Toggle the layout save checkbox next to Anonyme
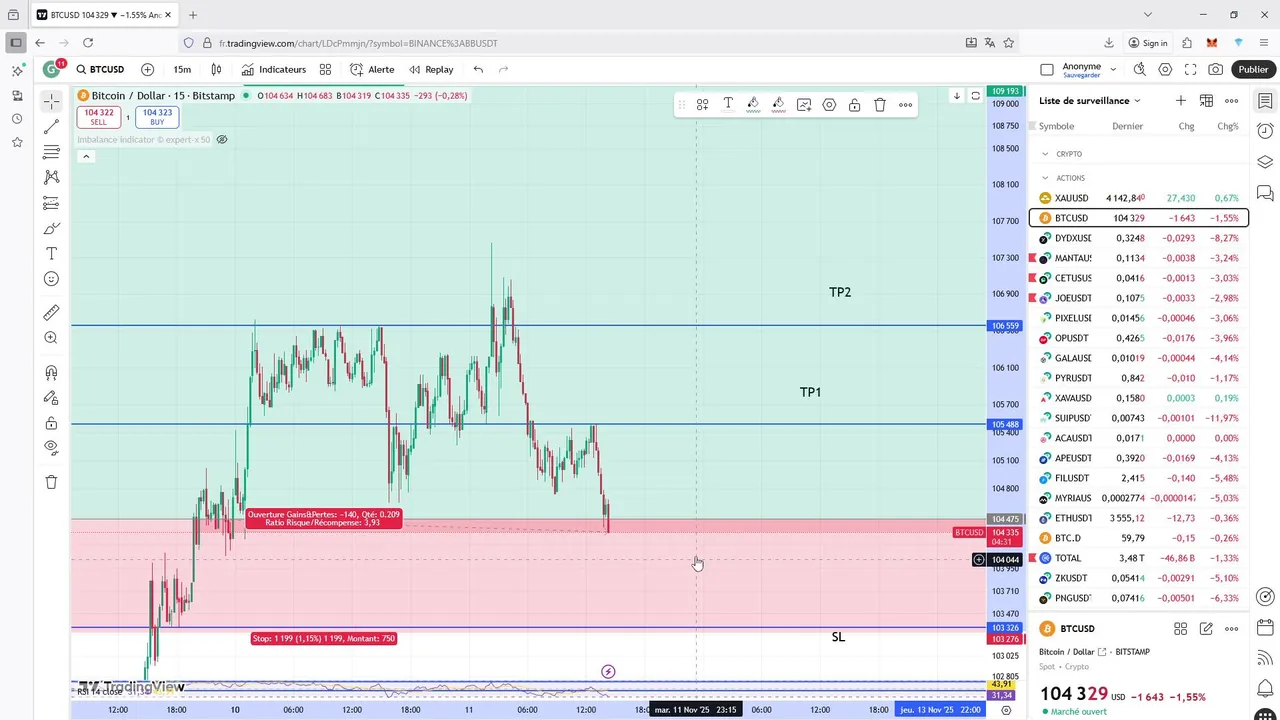Image resolution: width=1280 pixels, height=720 pixels. pyautogui.click(x=1047, y=70)
